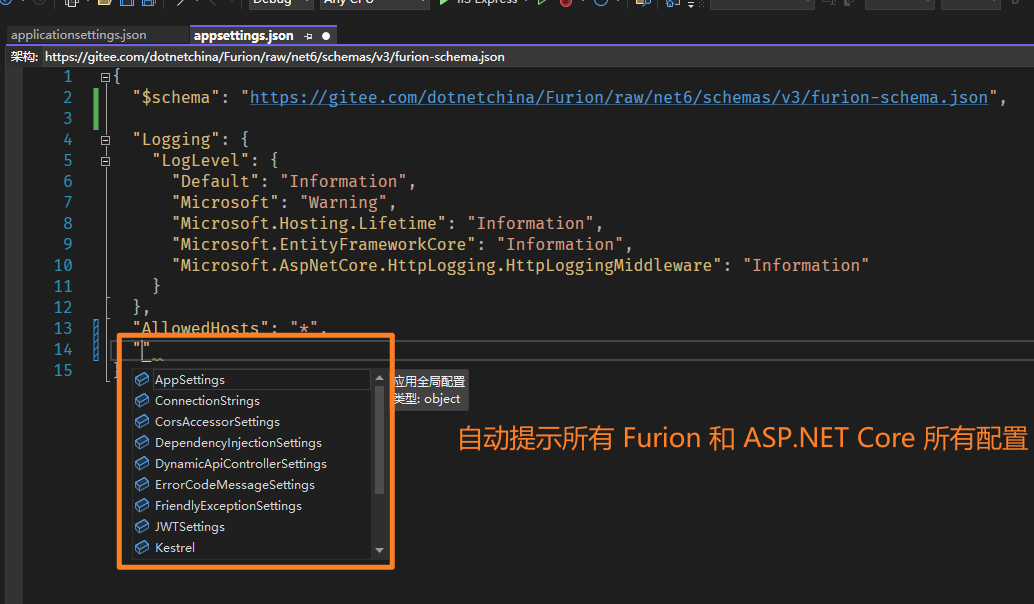This screenshot has width=1034, height=604.
Task: Click unsaved dot on appsettings.json tab
Action: 326,36
